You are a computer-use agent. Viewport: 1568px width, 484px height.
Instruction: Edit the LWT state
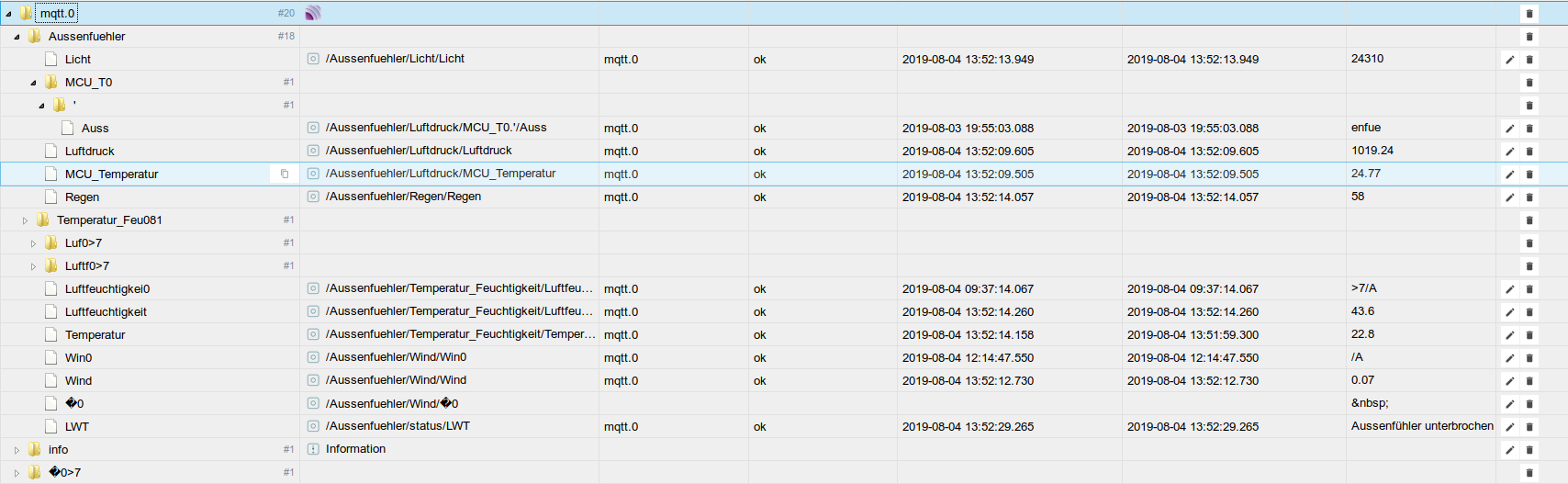point(1509,427)
